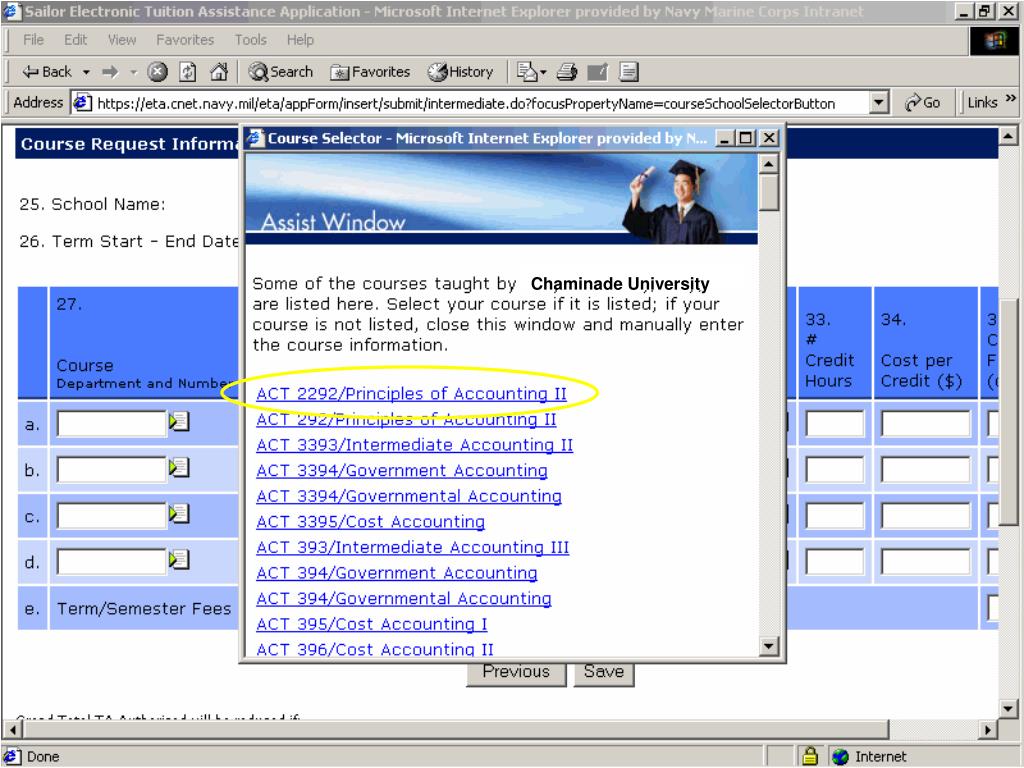This screenshot has height=768, width=1024.
Task: Select ACT 394/Government Accounting course
Action: [x=397, y=572]
